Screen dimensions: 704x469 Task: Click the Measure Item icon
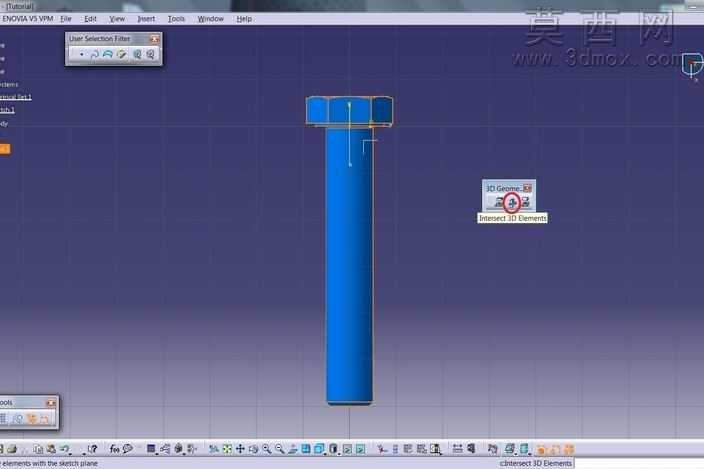click(x=471, y=449)
